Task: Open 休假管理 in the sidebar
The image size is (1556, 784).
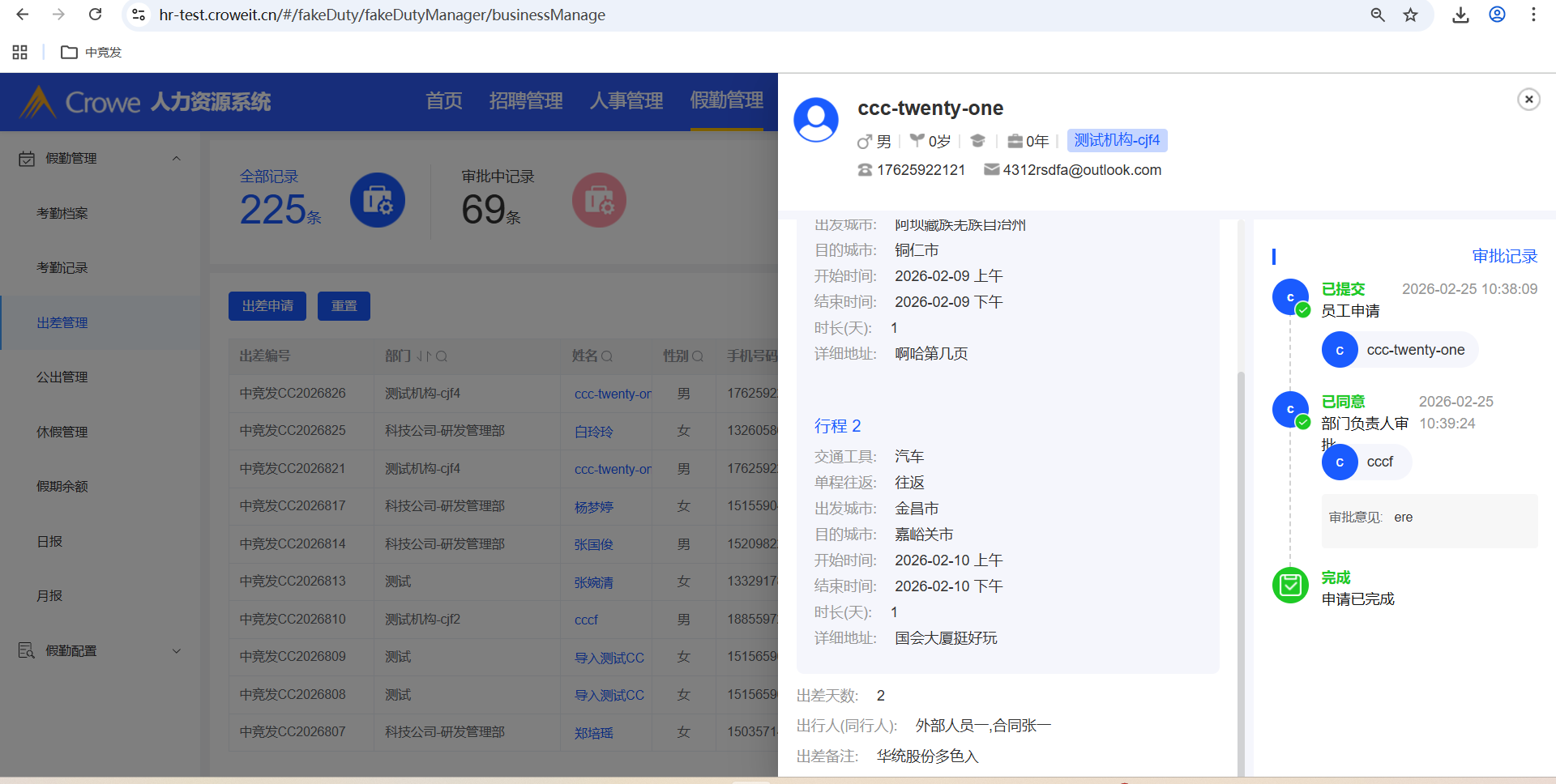Action: tap(62, 432)
